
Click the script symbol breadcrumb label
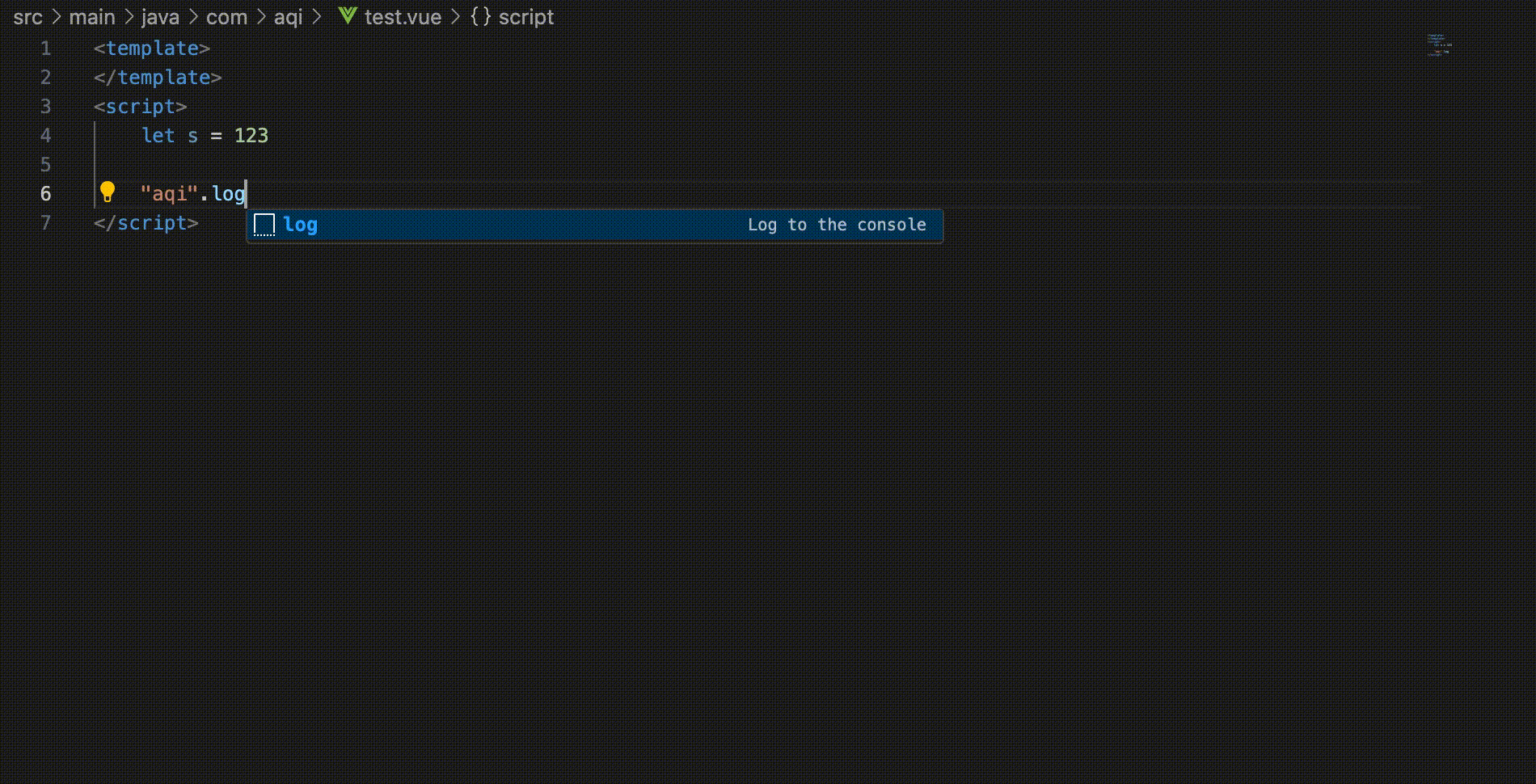point(526,17)
